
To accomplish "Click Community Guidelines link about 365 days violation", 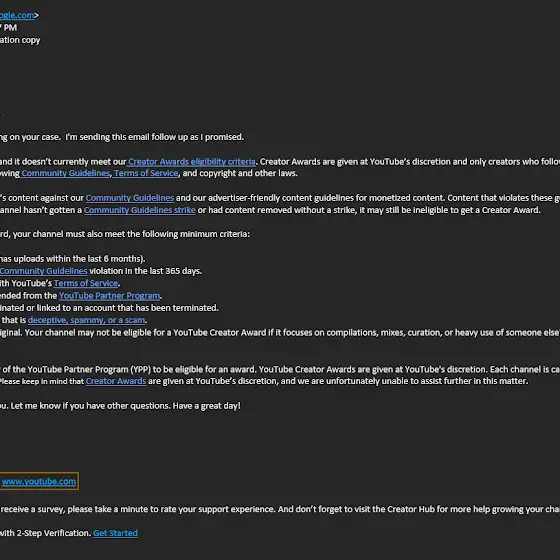I will [44, 271].
